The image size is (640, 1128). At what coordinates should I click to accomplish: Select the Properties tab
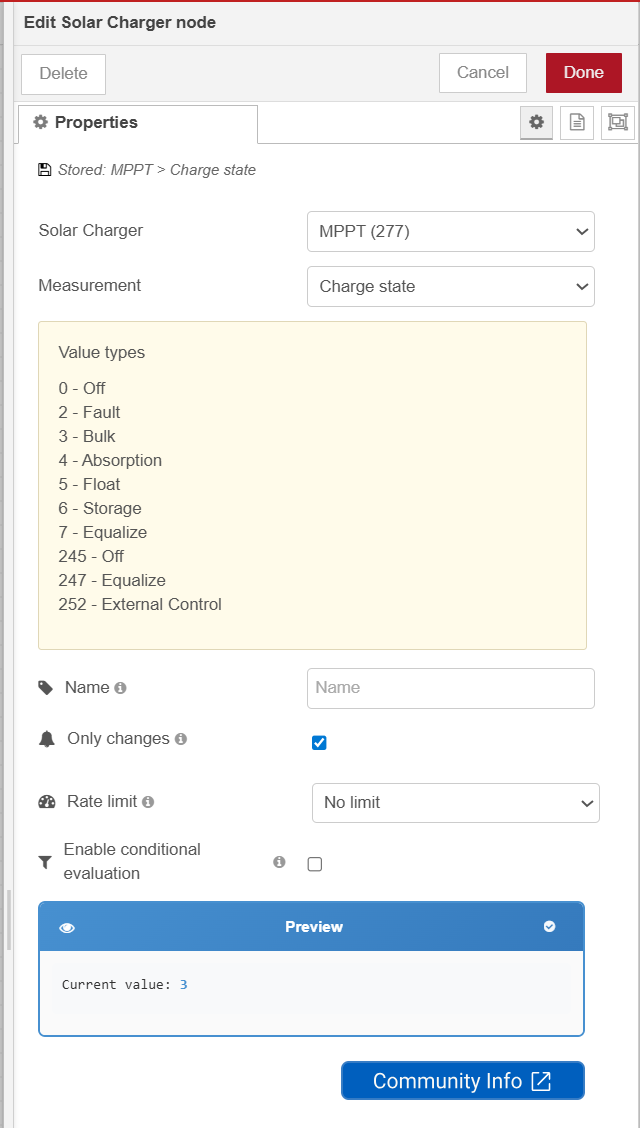tap(137, 123)
